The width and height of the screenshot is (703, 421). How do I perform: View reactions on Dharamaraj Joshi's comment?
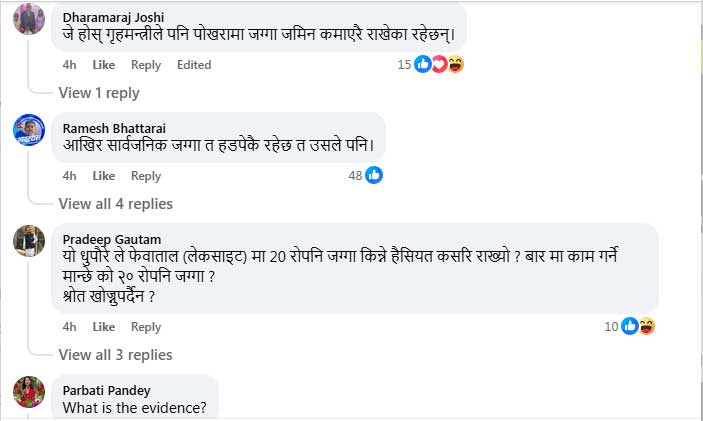click(x=439, y=64)
